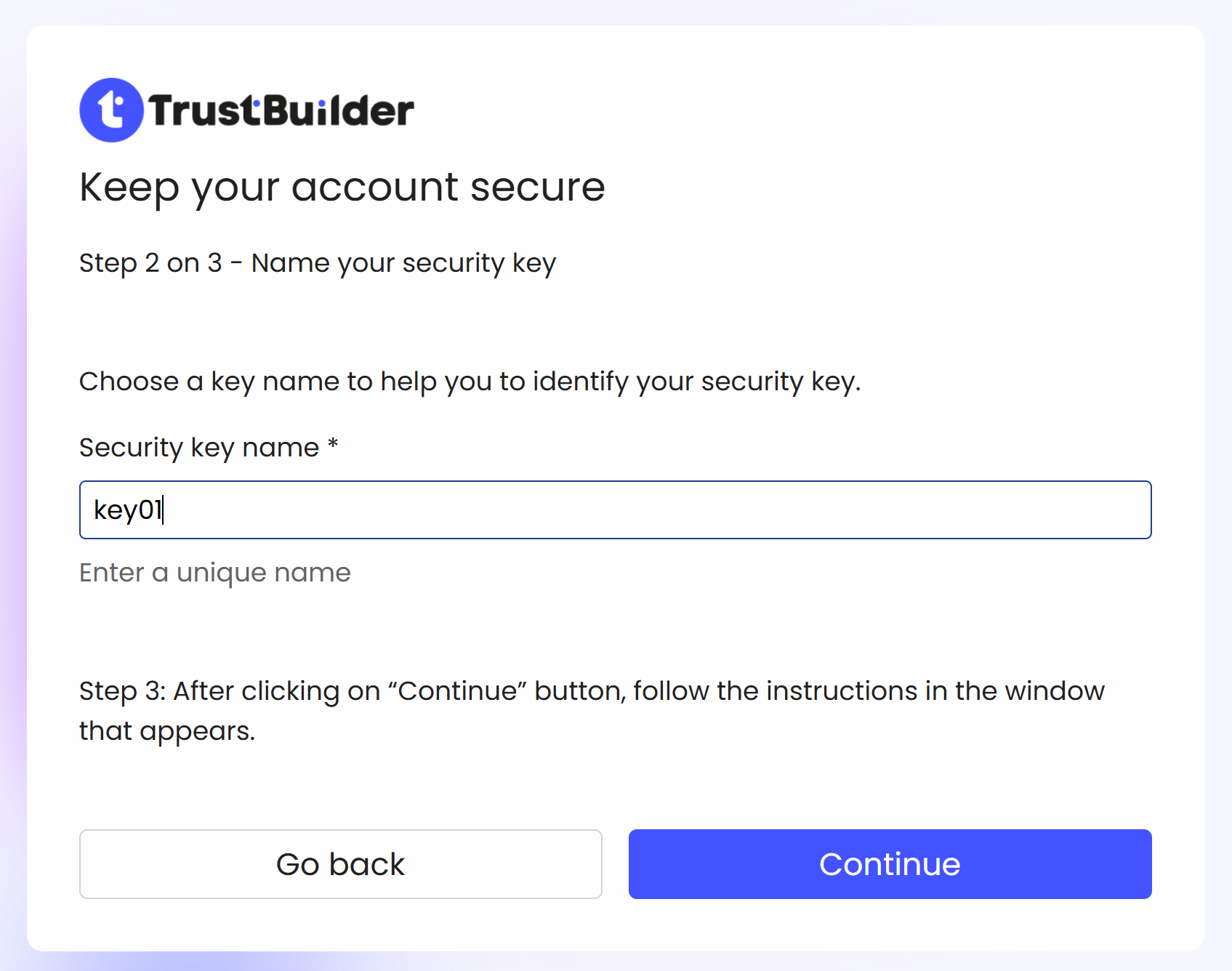The height and width of the screenshot is (971, 1232).
Task: Click the blue TrustBuilder circle logo icon
Action: click(x=111, y=110)
